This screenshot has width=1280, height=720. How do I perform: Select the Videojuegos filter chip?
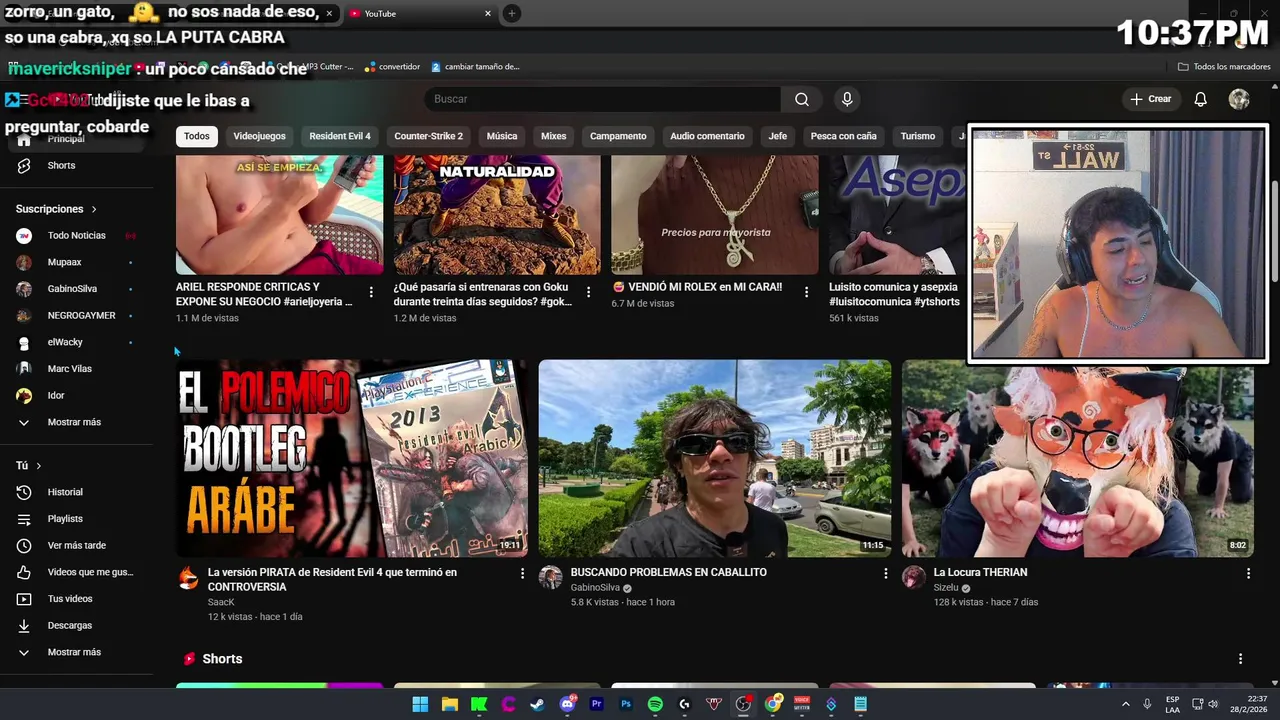click(x=259, y=136)
